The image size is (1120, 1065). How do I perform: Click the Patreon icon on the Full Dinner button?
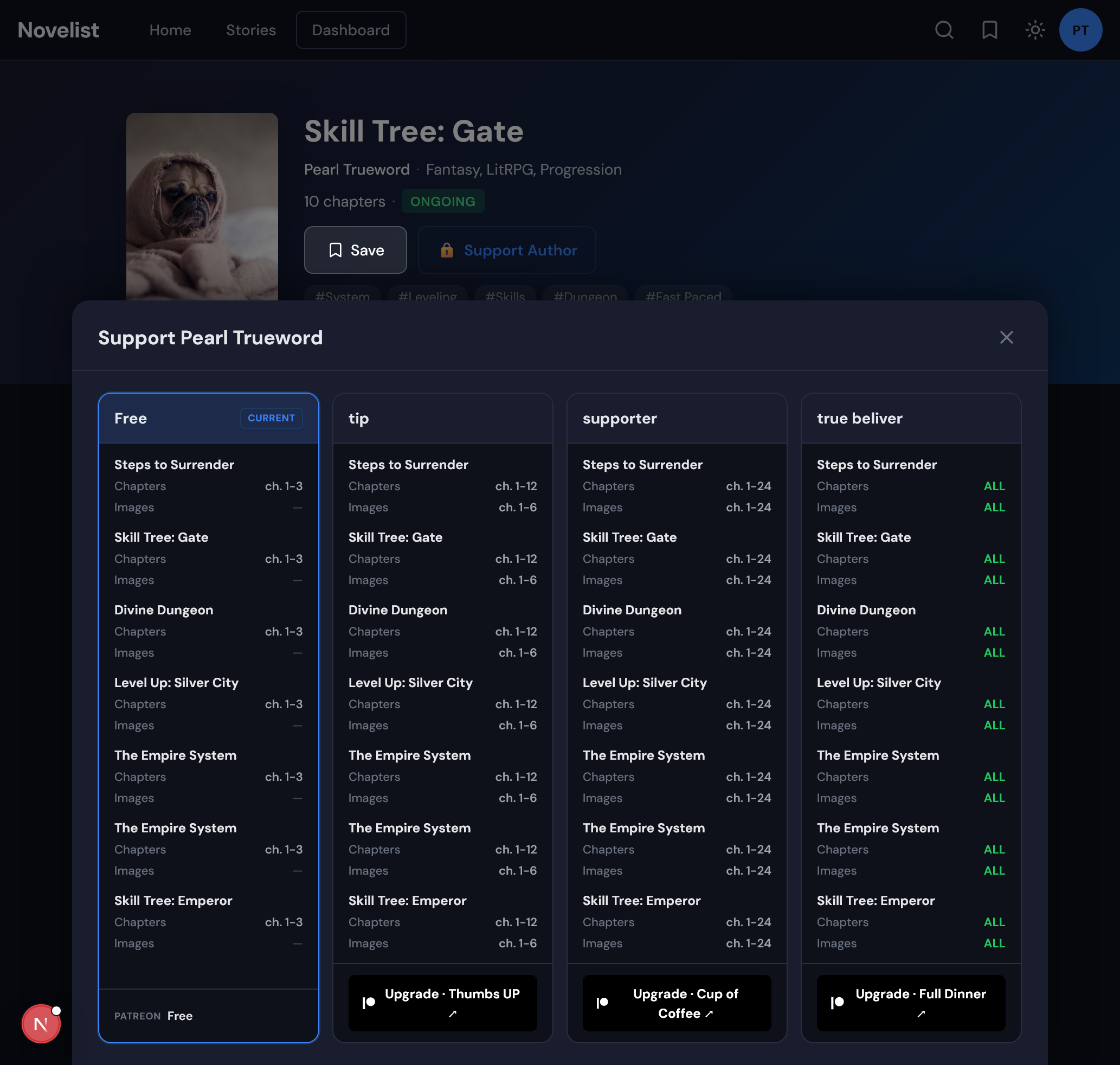coord(838,1003)
